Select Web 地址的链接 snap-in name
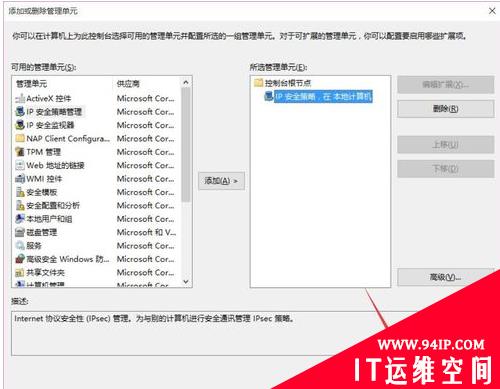500x389 pixels. tap(55, 165)
